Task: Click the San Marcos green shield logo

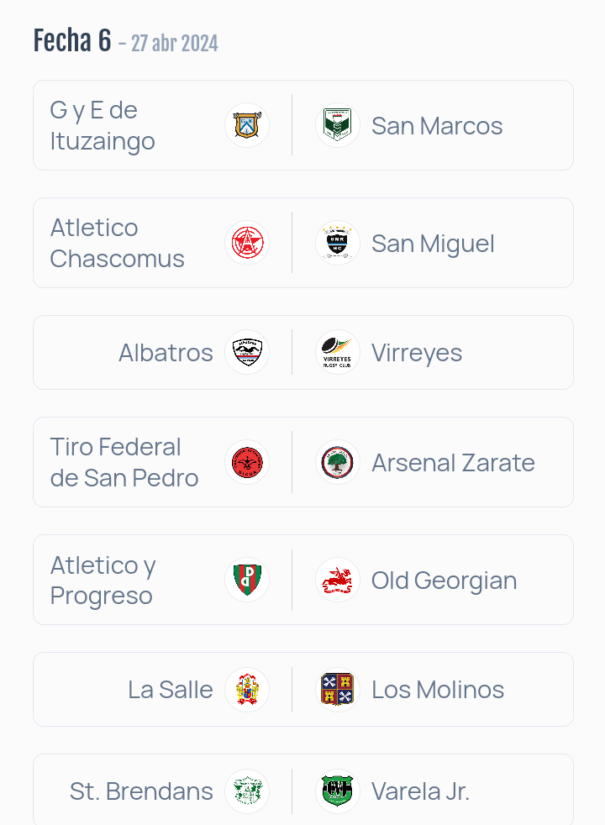Action: tap(337, 125)
